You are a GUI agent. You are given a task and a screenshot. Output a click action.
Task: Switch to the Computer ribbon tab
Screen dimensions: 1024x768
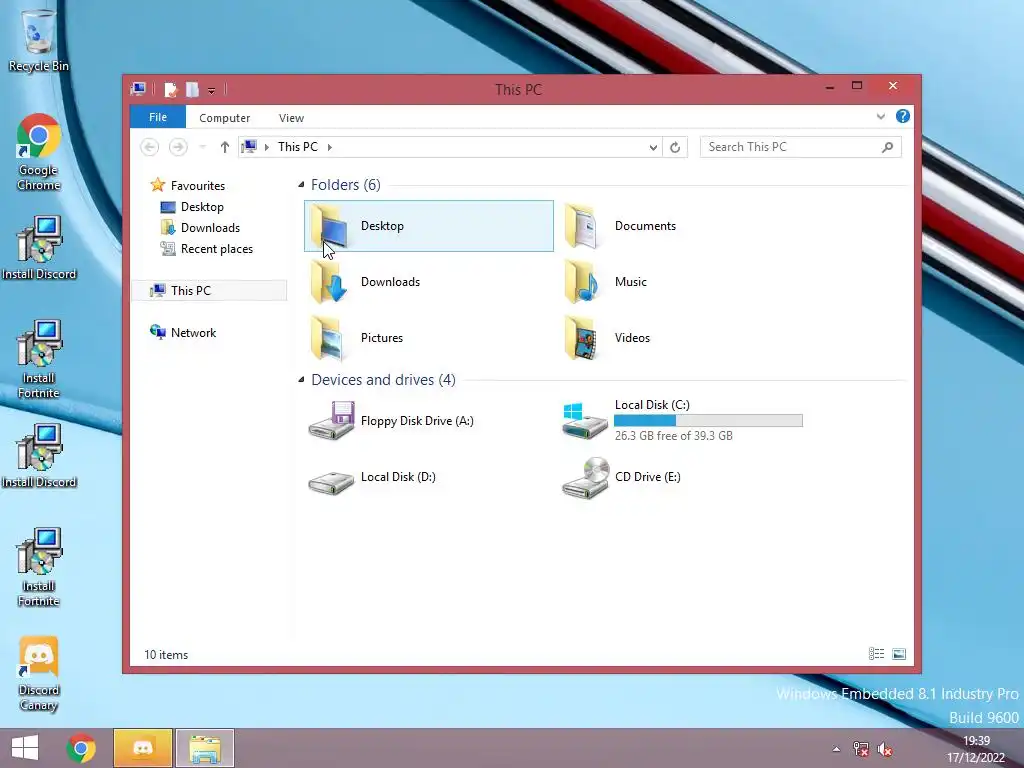tap(225, 118)
